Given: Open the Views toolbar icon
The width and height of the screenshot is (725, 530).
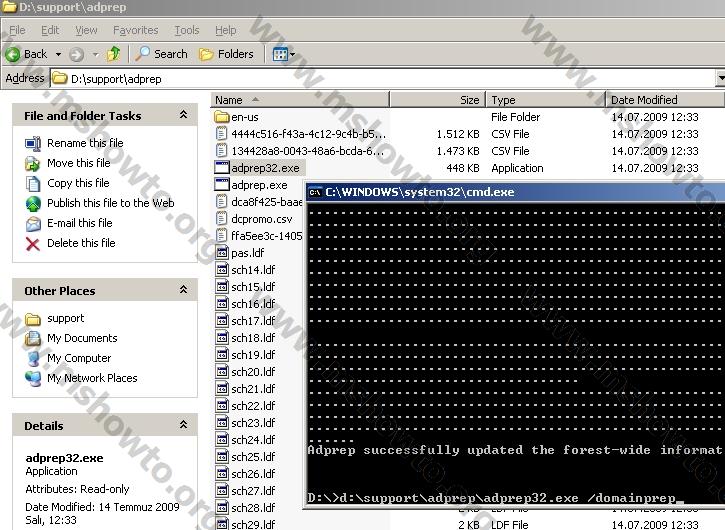Looking at the screenshot, I should pos(280,55).
